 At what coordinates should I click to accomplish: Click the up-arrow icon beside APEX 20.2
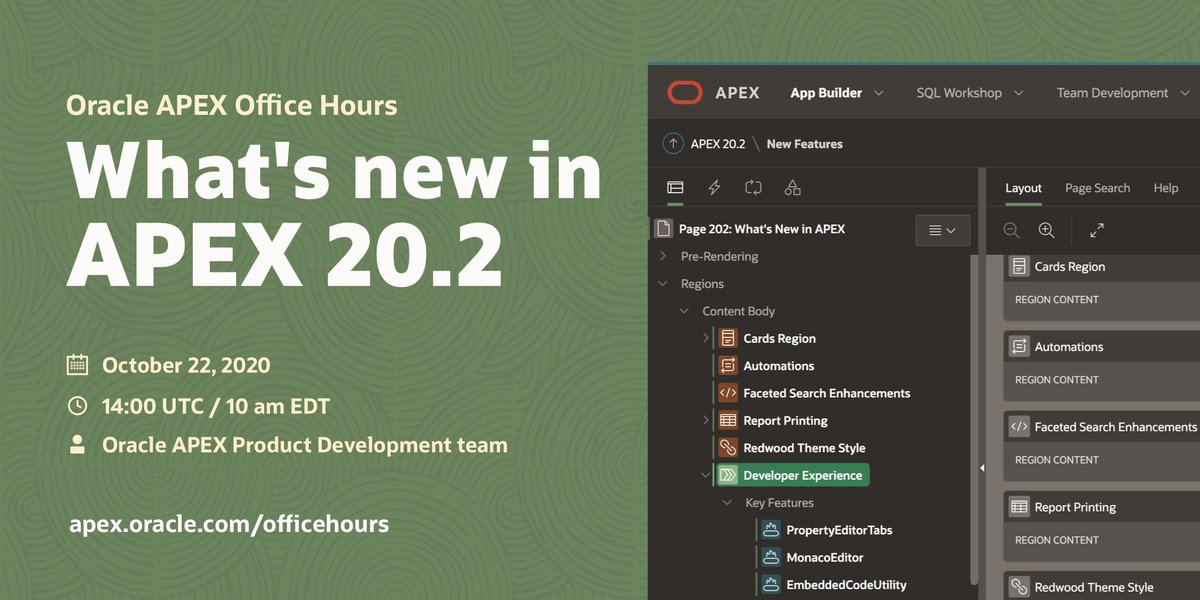[x=674, y=144]
